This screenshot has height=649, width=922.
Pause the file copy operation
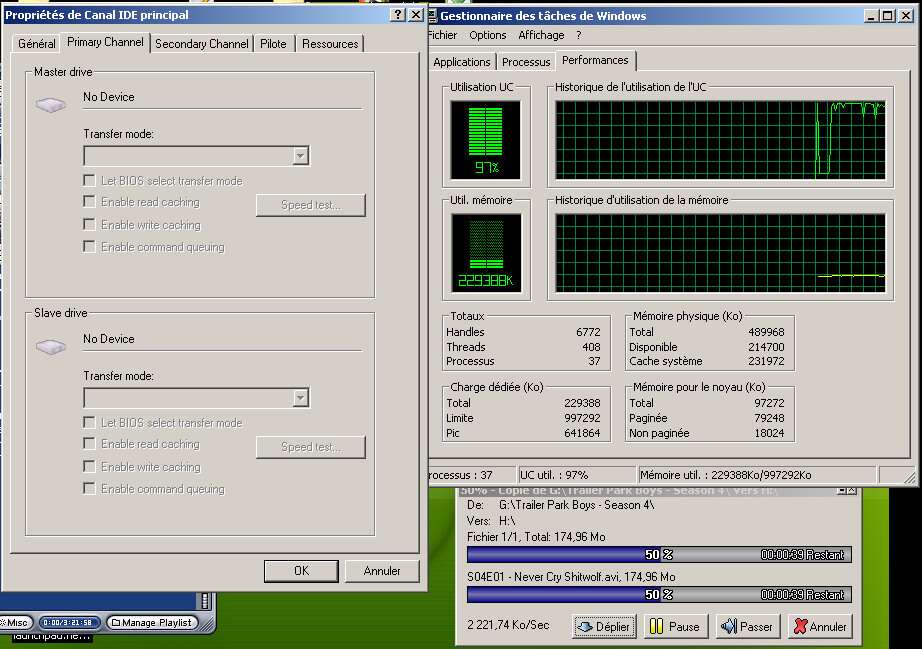[675, 627]
